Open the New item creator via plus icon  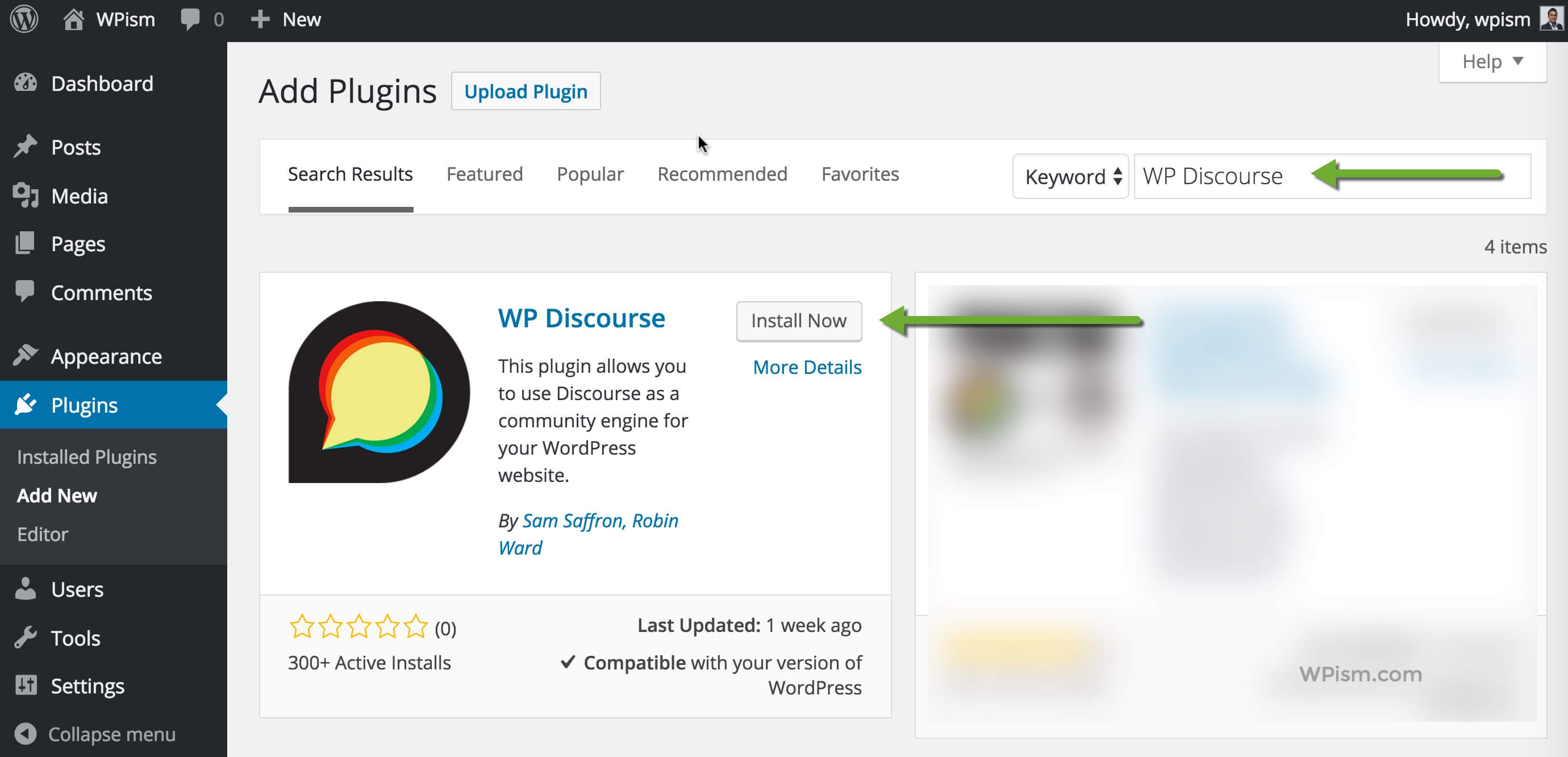(x=261, y=19)
